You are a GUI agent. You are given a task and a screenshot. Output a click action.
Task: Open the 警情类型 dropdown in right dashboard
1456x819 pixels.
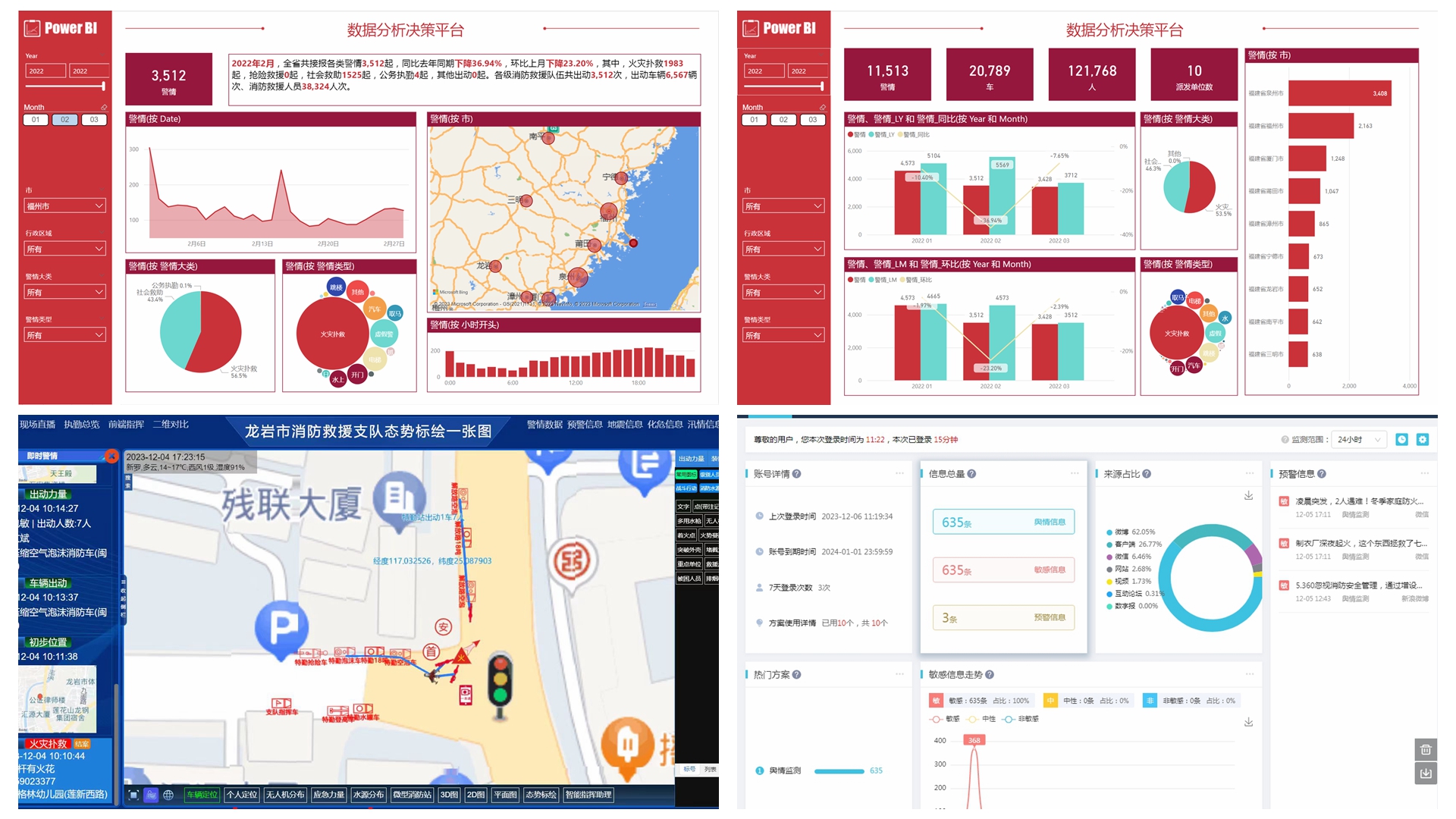pos(784,335)
